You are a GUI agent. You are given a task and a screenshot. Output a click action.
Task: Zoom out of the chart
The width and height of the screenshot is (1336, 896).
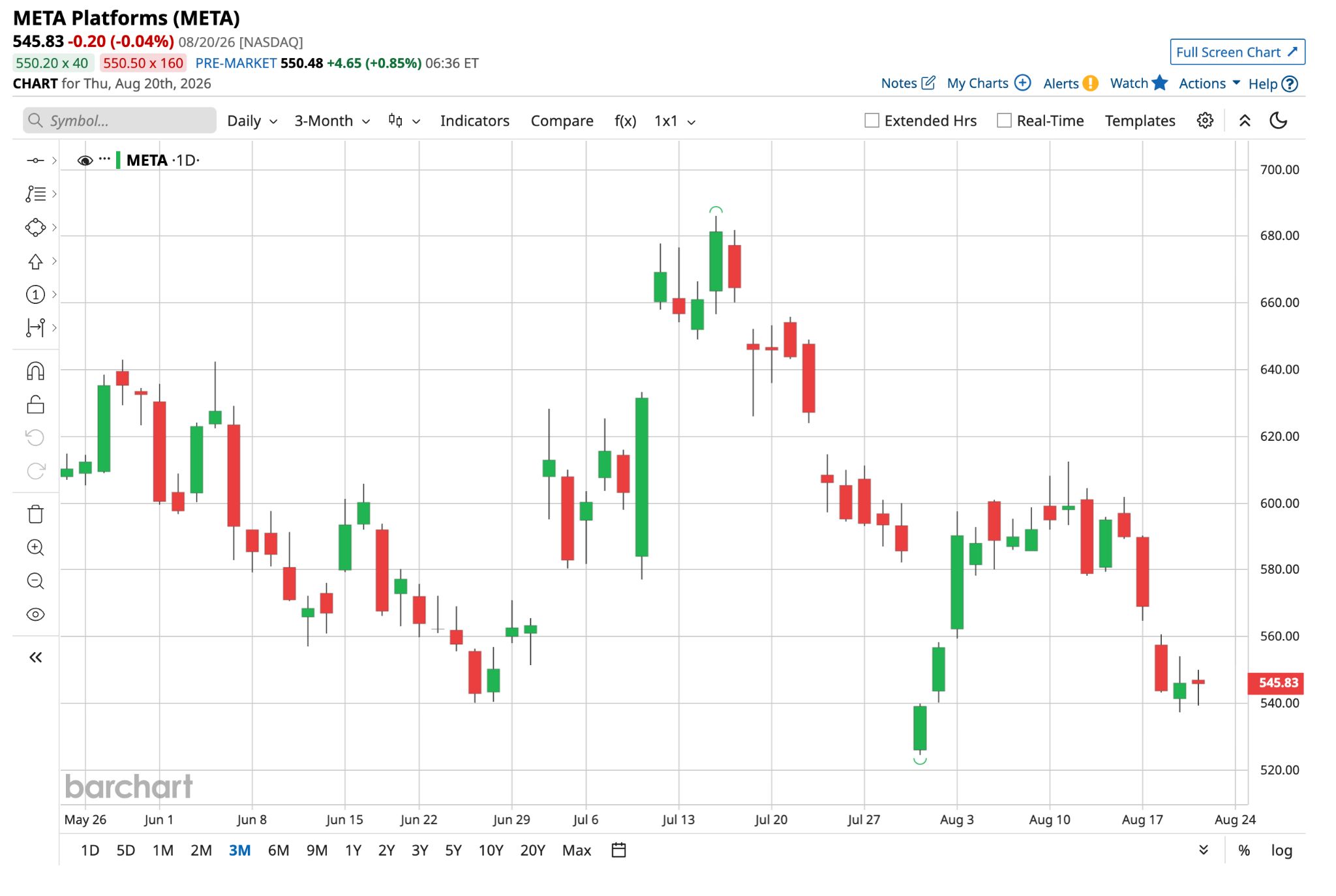tap(35, 581)
